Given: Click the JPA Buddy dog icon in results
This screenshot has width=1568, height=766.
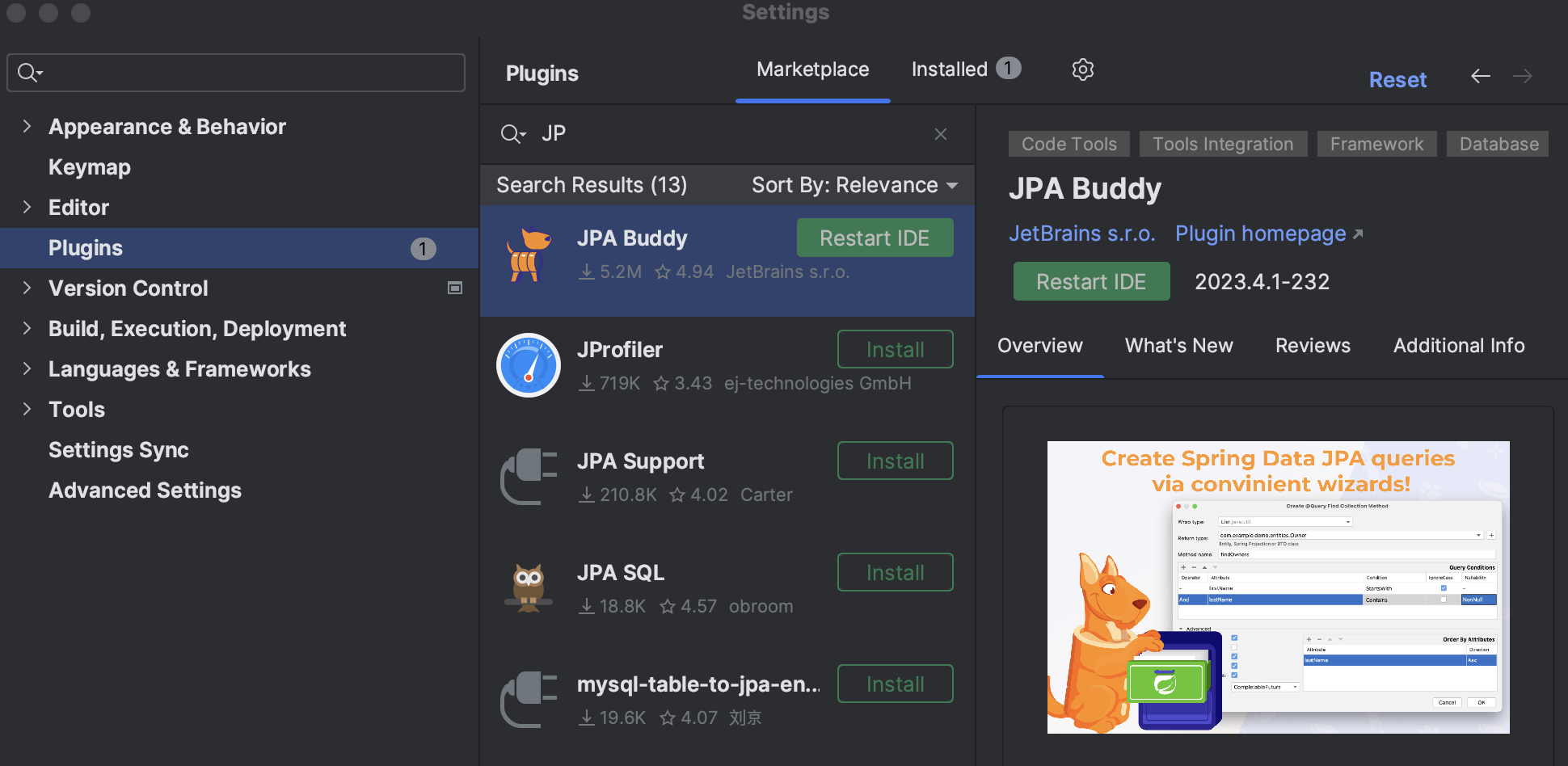Looking at the screenshot, I should (x=529, y=255).
